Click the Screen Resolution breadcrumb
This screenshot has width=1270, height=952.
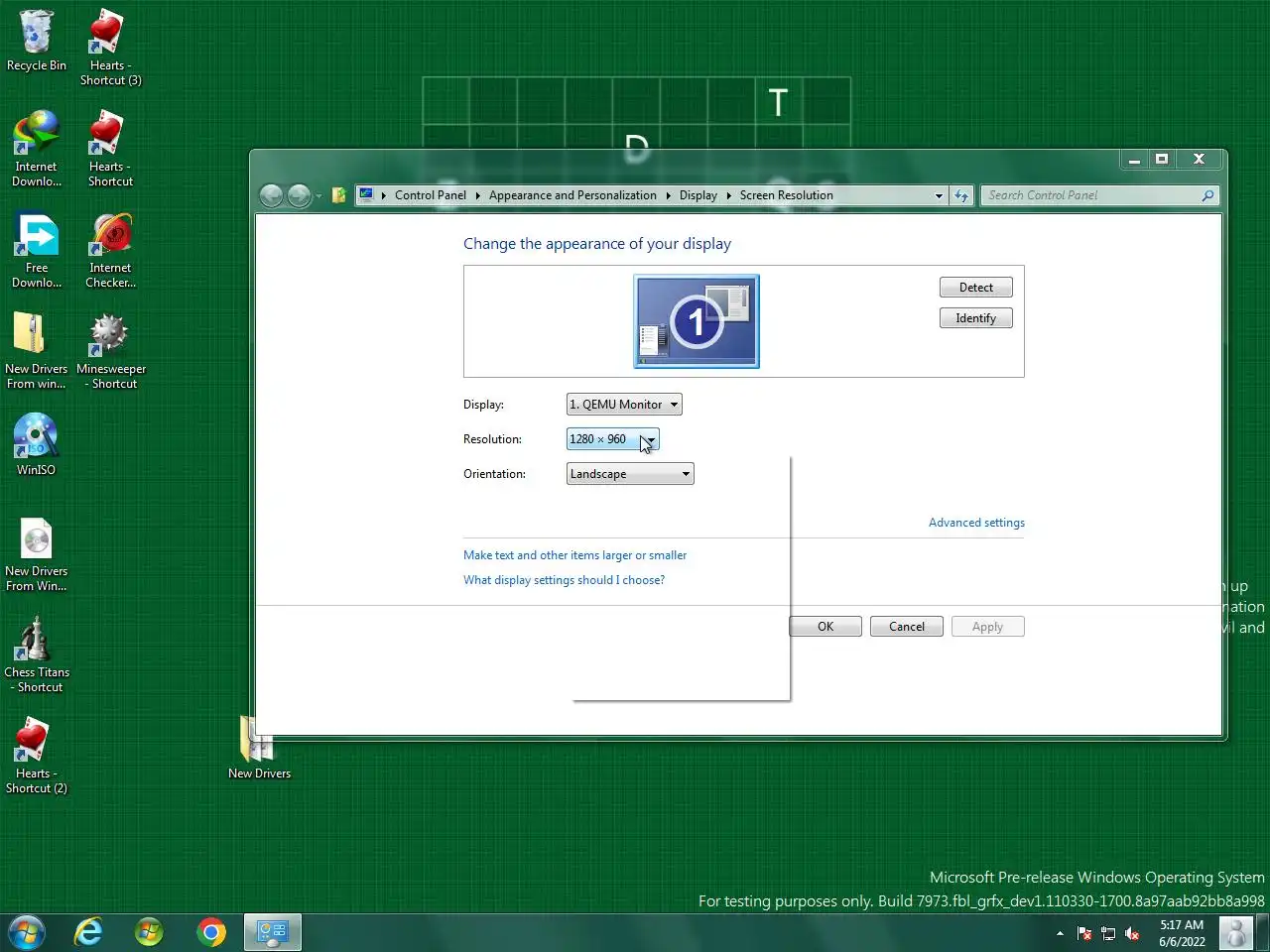(x=786, y=195)
